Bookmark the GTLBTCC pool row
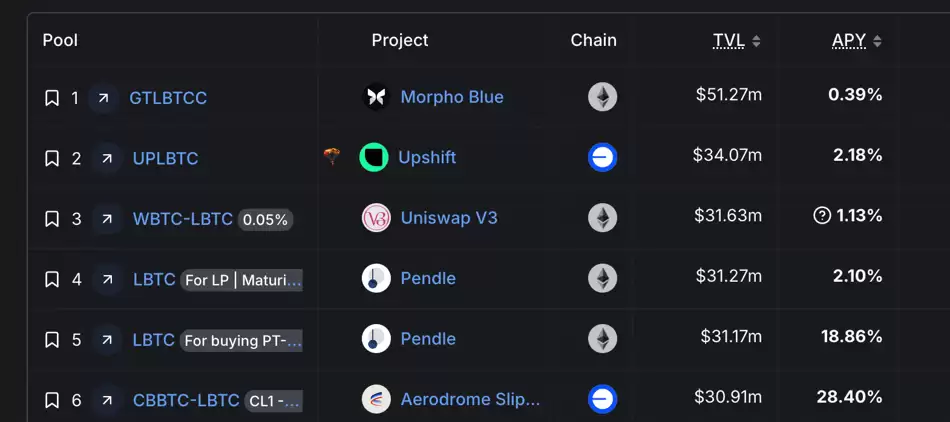Screen dimensions: 950x422 pyautogui.click(x=52, y=98)
